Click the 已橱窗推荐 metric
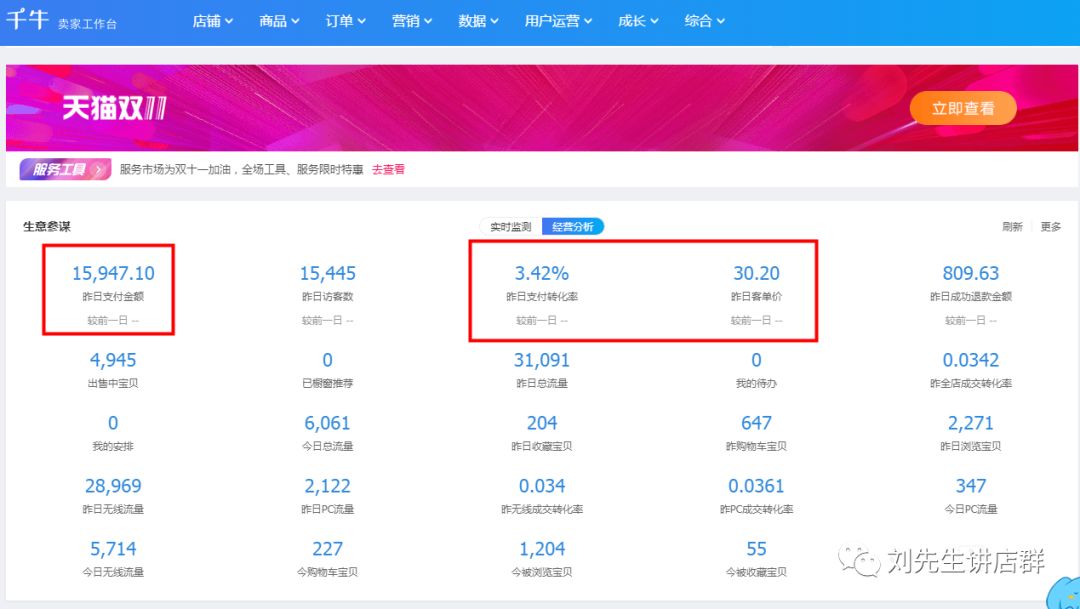 (x=327, y=369)
